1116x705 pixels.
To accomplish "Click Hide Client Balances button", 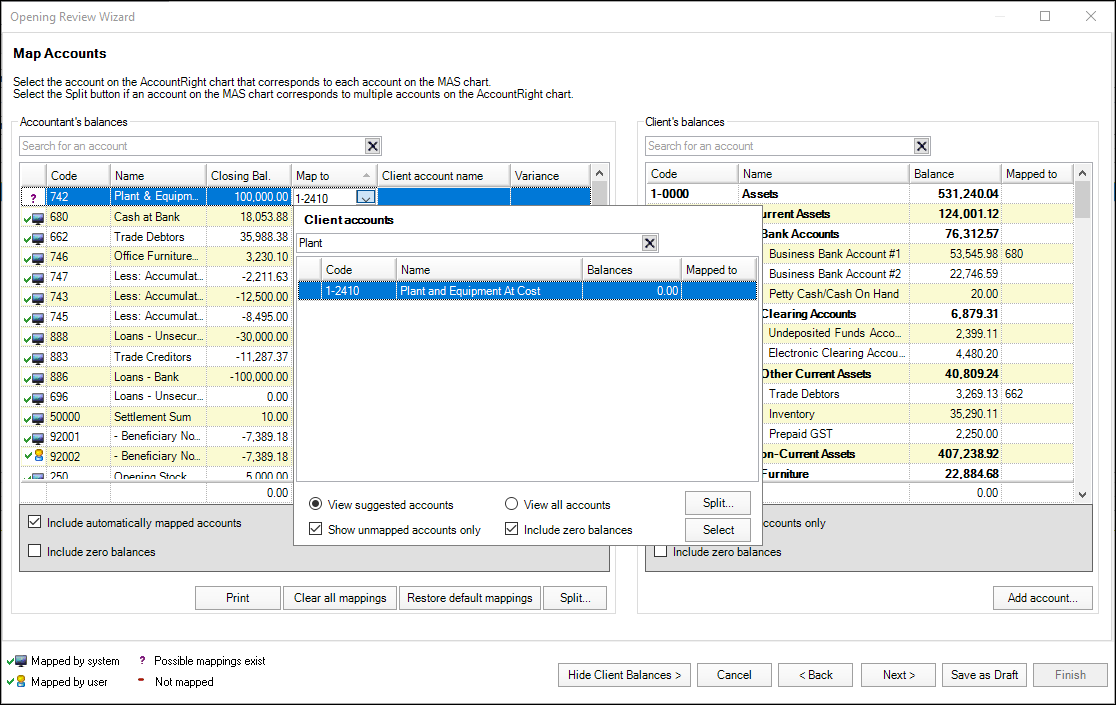I will coord(624,675).
